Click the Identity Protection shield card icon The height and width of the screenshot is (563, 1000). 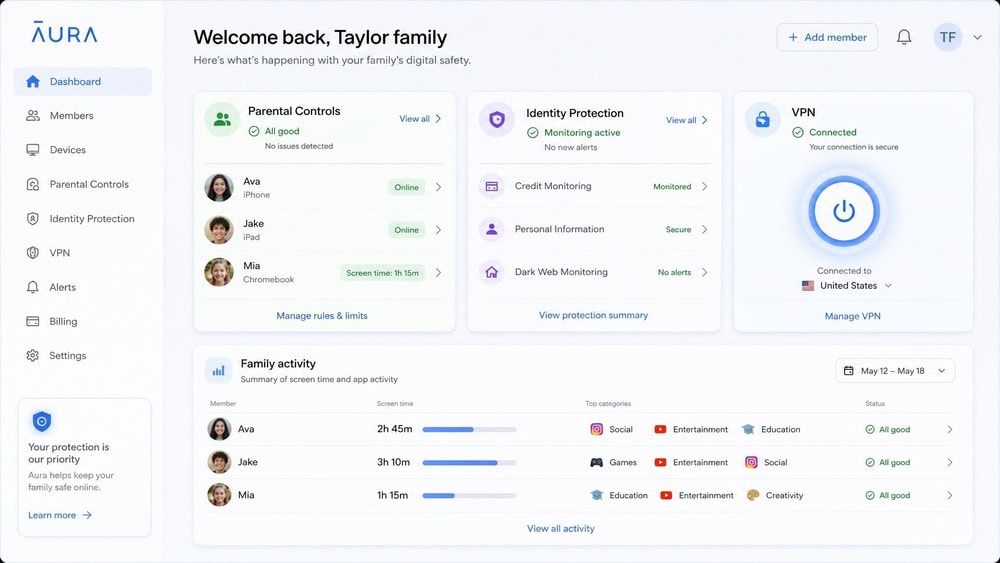497,119
